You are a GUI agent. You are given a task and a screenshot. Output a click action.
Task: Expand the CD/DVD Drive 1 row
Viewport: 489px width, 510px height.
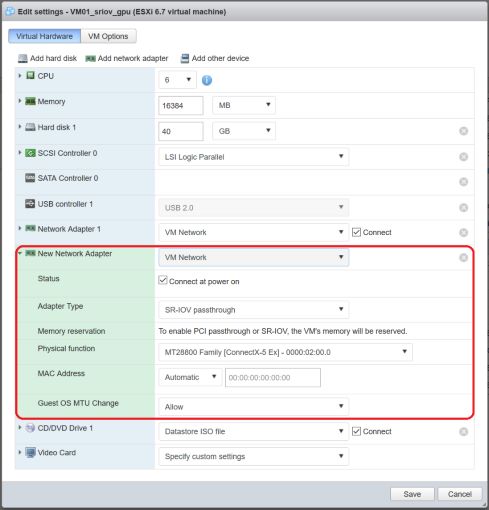click(x=20, y=427)
